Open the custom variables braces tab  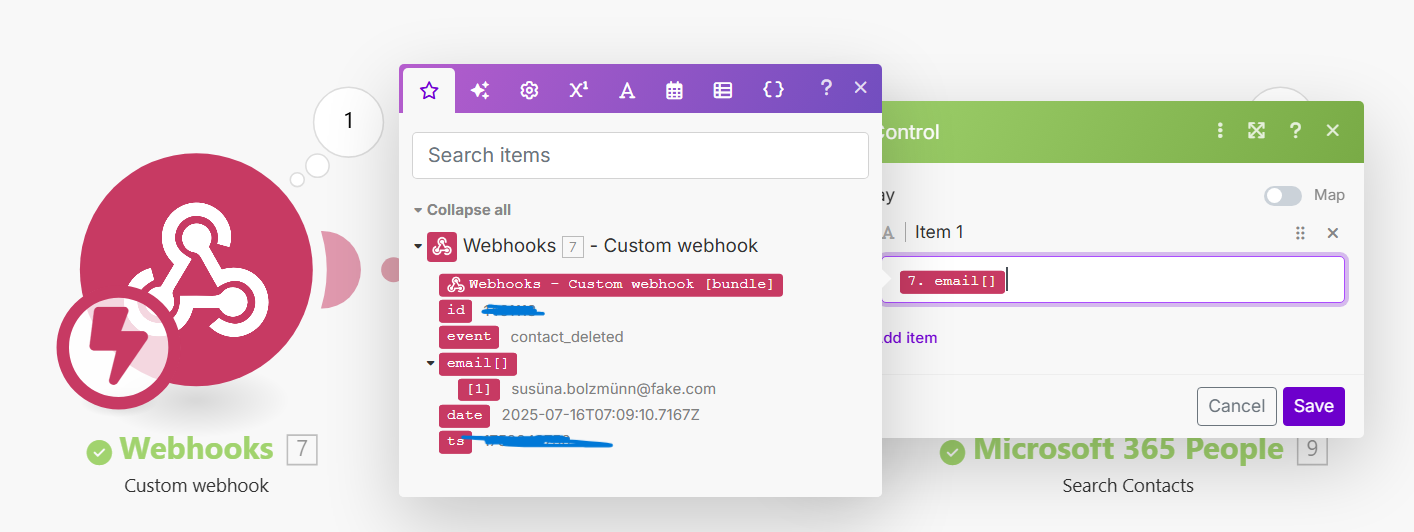773,89
